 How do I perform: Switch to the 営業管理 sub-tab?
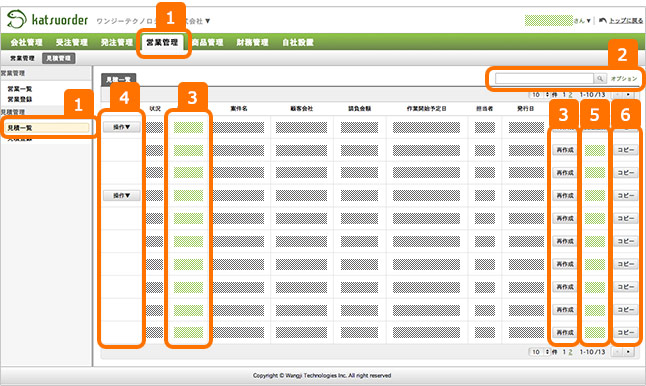tap(22, 58)
